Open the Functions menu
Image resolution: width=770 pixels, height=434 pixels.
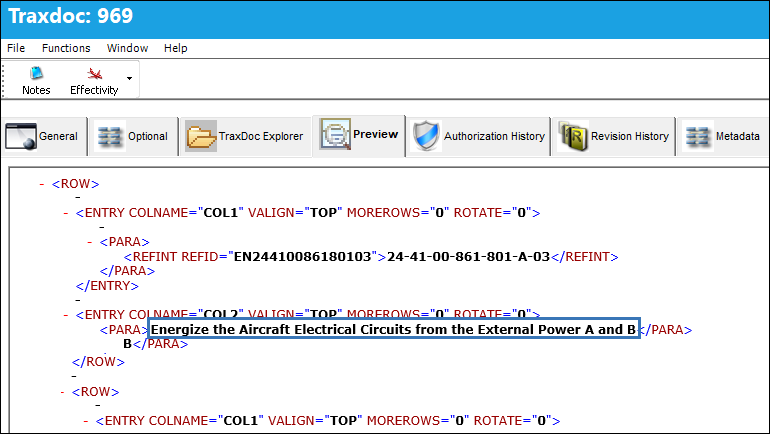click(66, 48)
